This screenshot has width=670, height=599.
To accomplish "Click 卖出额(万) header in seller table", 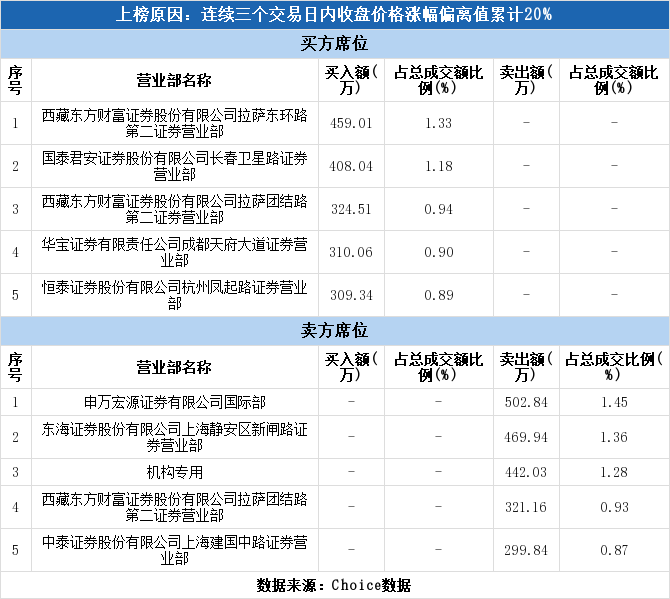I will pos(526,367).
